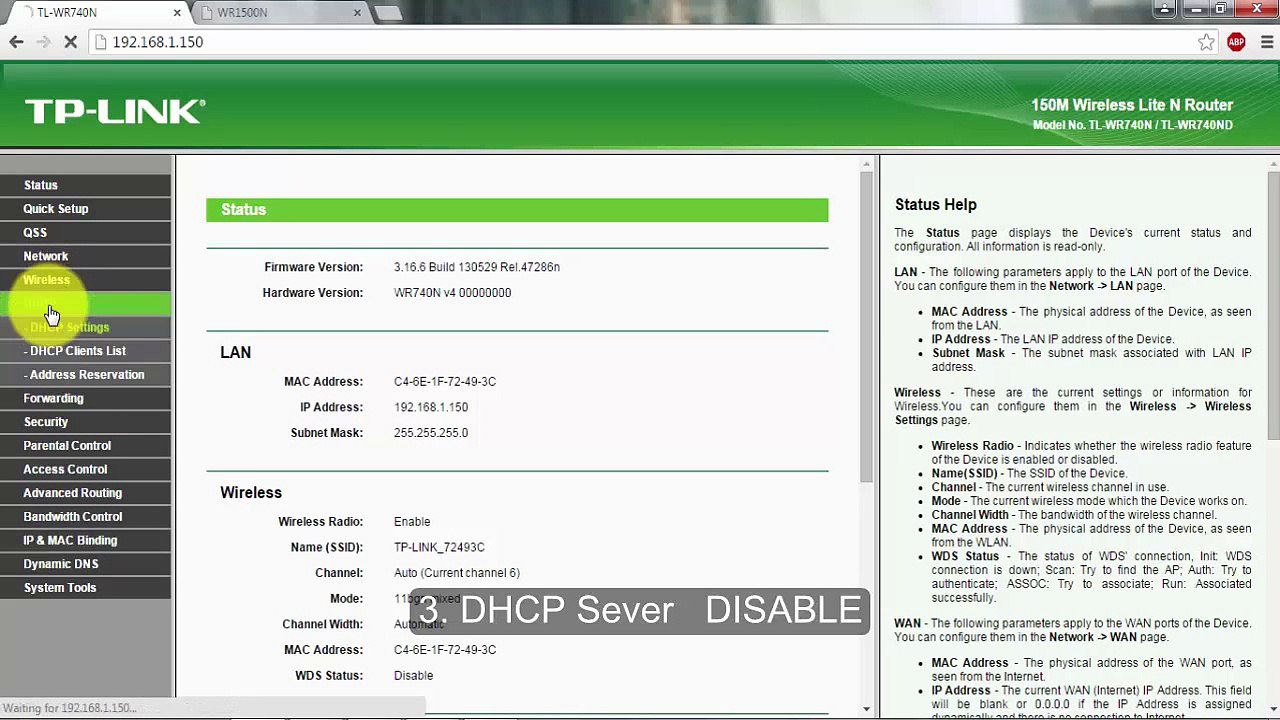Expand the Advanced Routing menu

coord(73,493)
